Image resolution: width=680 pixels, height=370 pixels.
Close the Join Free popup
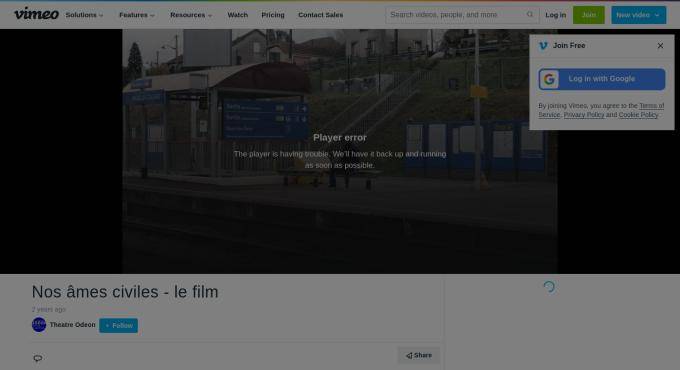tap(660, 46)
